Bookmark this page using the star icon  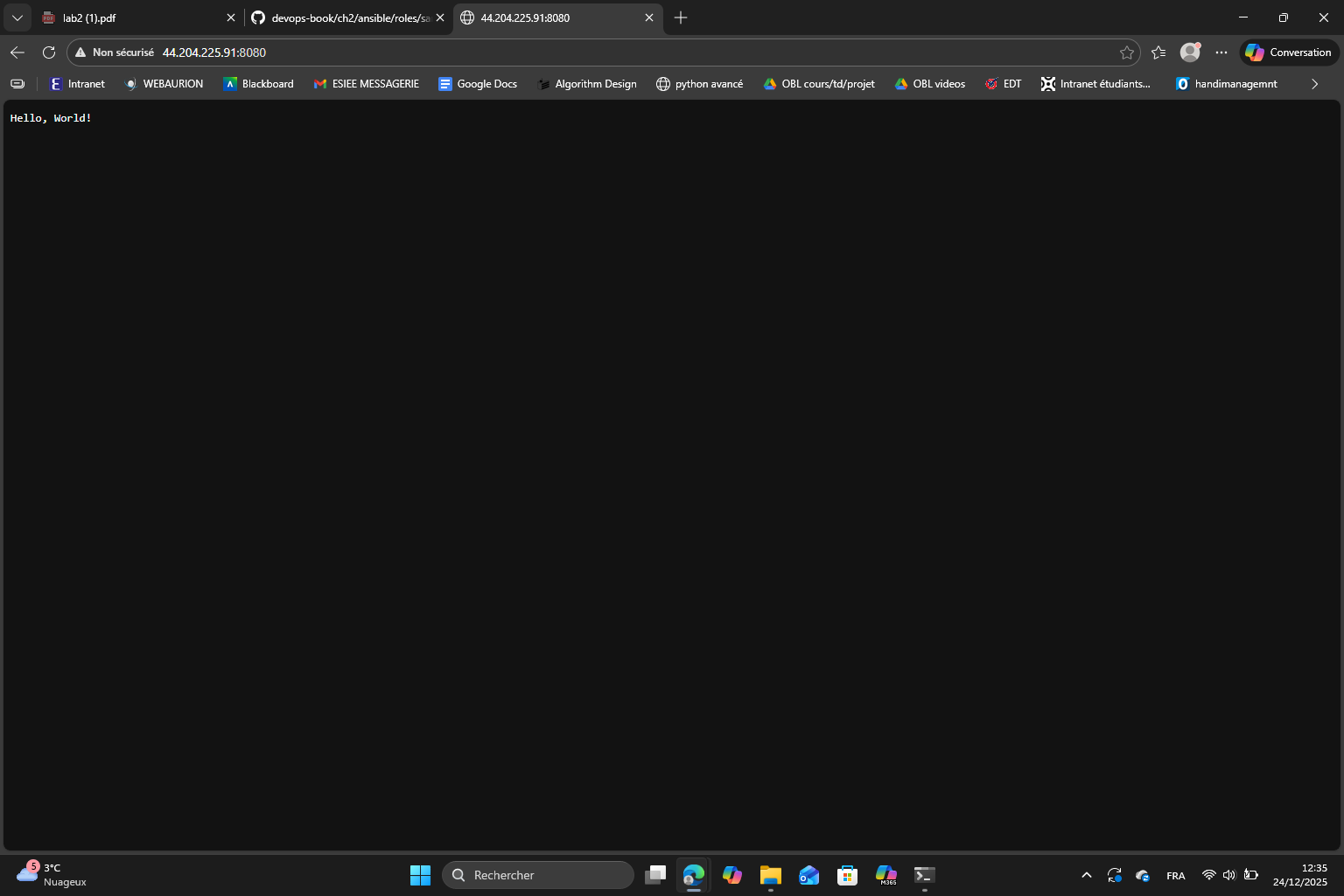click(x=1127, y=52)
